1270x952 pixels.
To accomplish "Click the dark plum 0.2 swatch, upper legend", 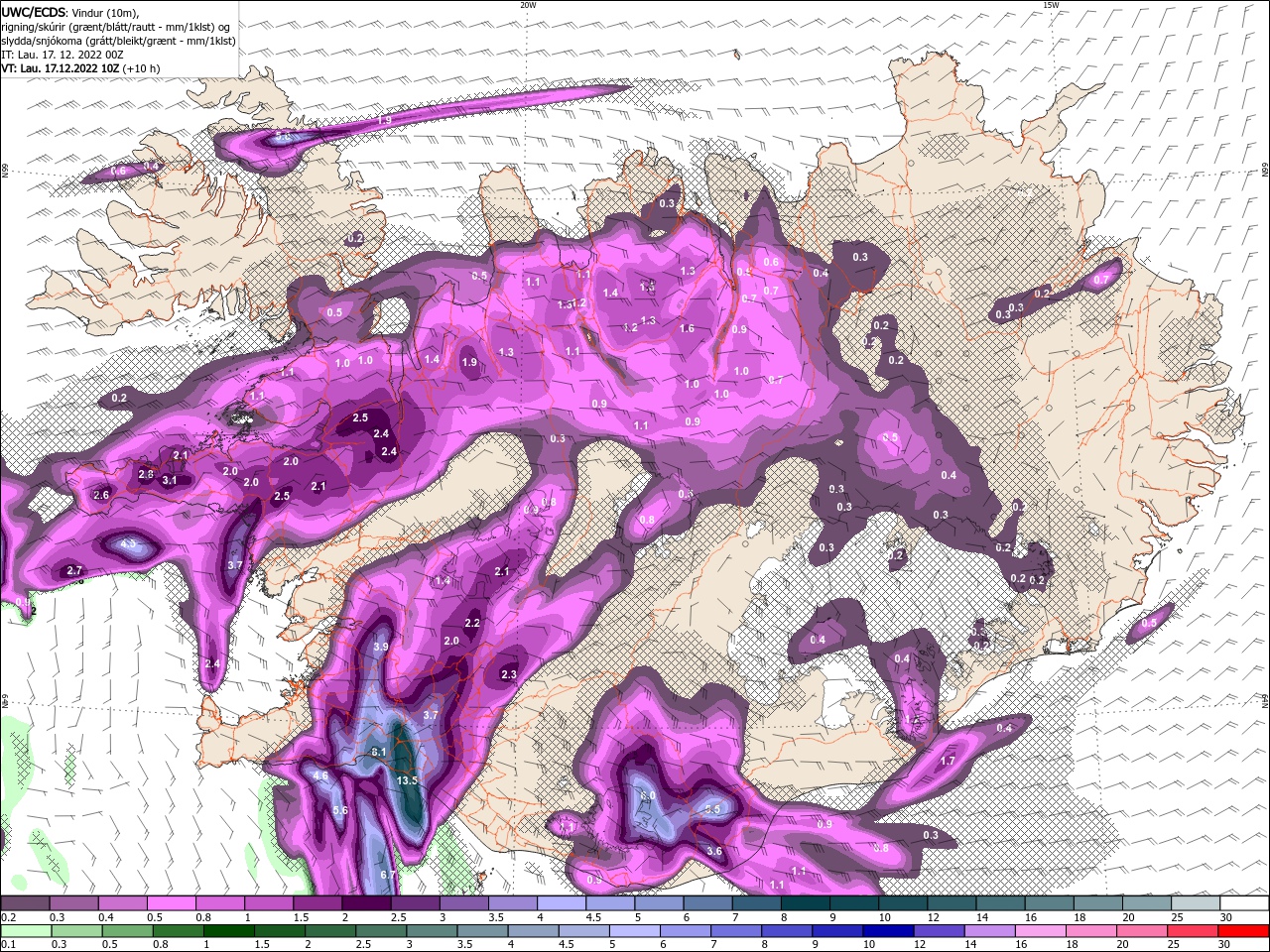I will [25, 903].
